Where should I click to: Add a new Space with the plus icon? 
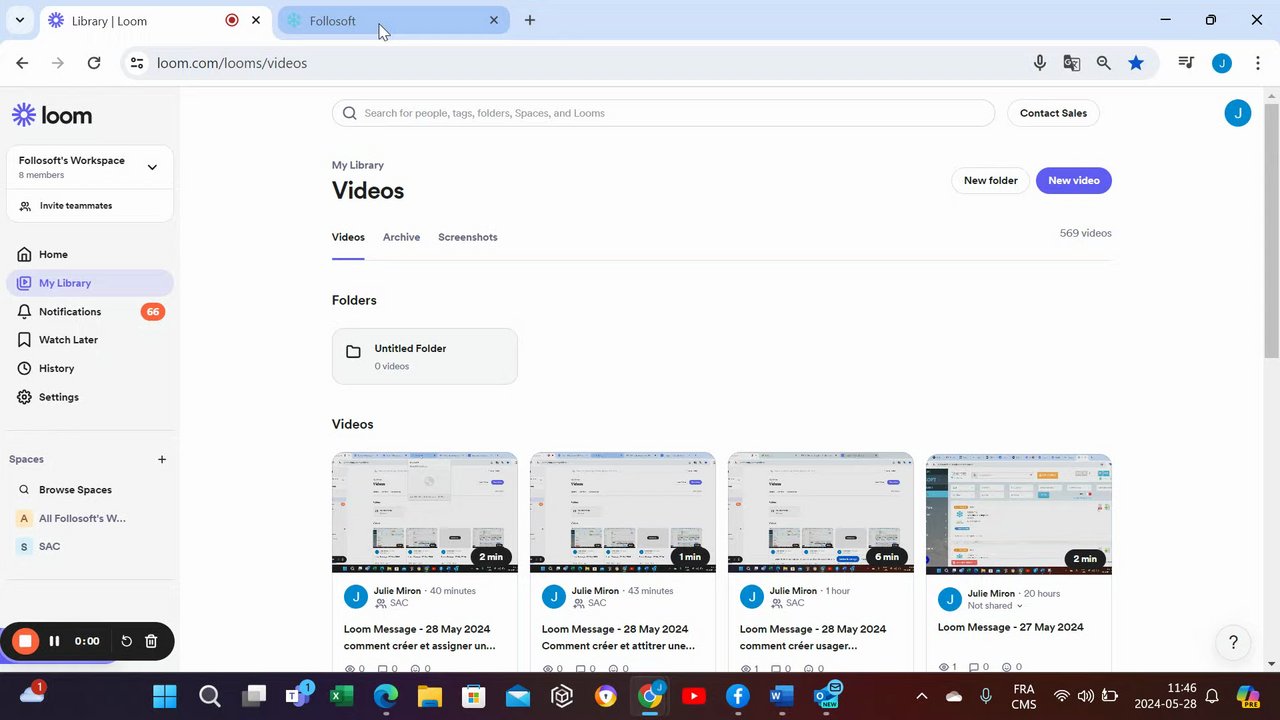[162, 460]
